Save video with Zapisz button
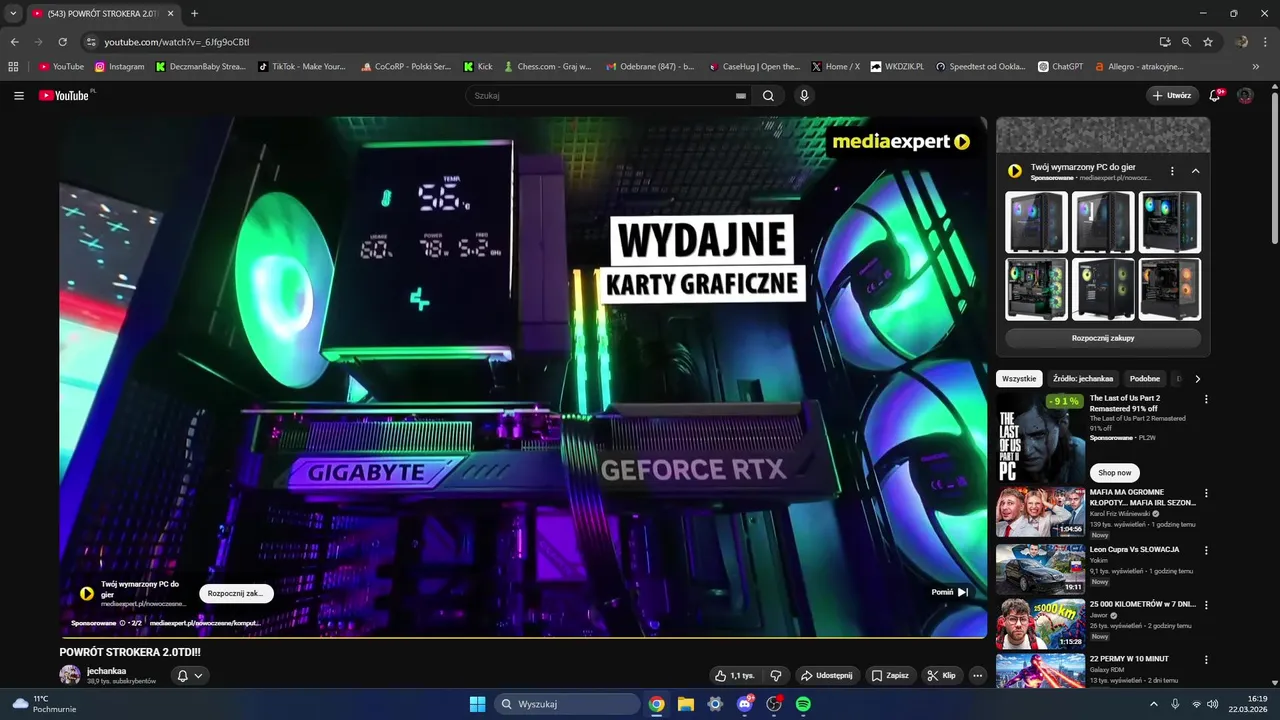 890,675
